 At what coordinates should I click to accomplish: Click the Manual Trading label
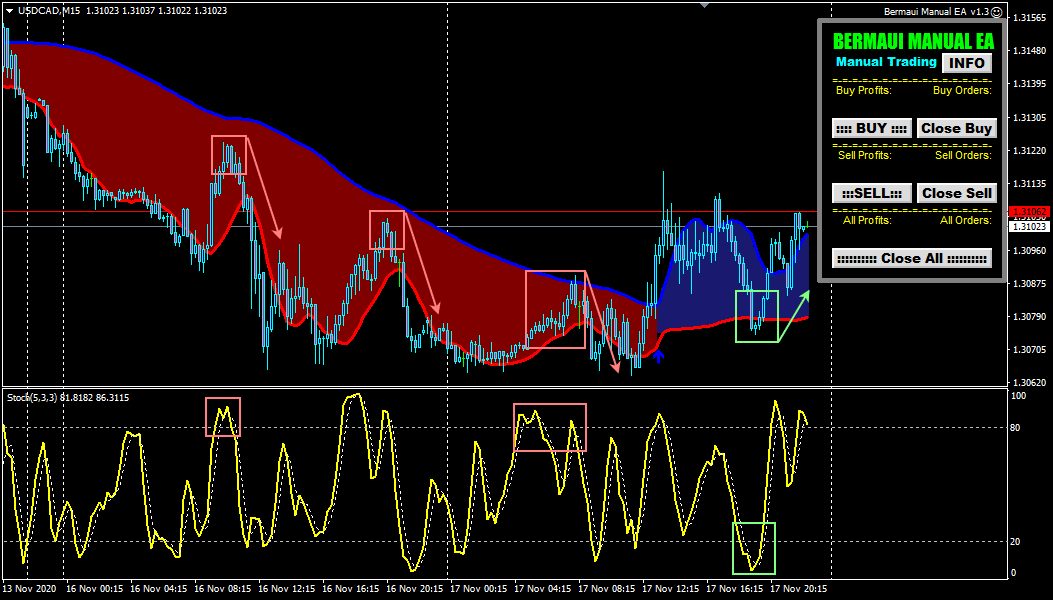click(x=886, y=62)
